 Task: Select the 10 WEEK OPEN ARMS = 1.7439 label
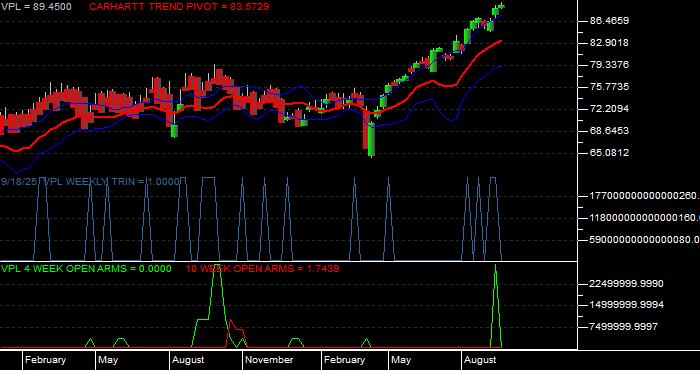pos(262,269)
